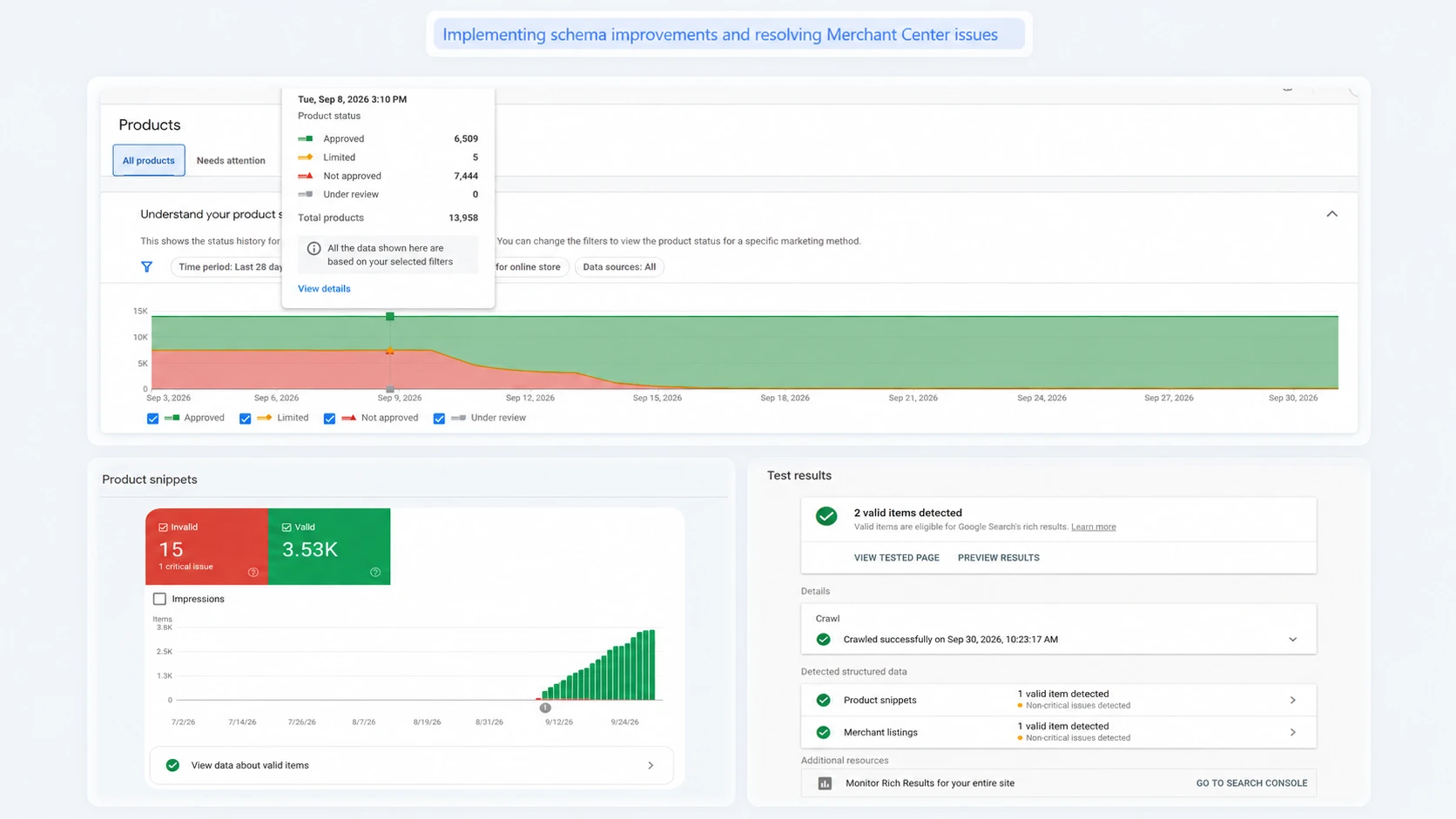The image size is (1456, 819).
Task: Enable the Impressions checkbox
Action: [x=159, y=599]
